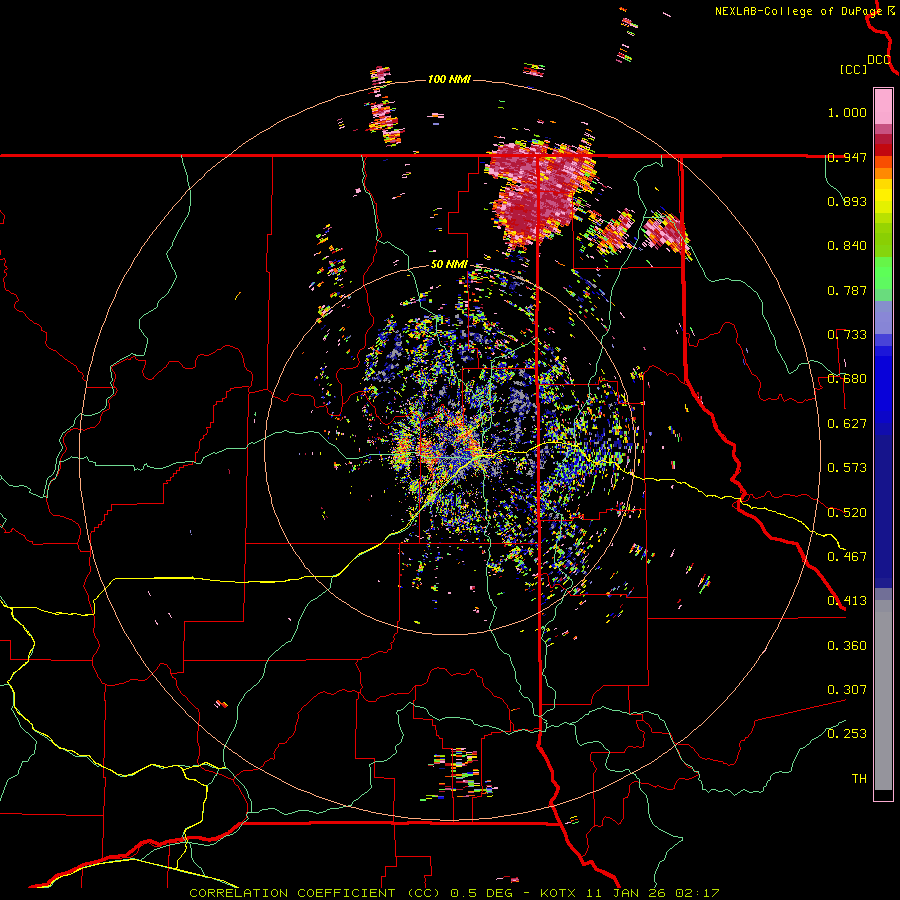Select the 0.253 scale value
The height and width of the screenshot is (900, 900).
(847, 734)
